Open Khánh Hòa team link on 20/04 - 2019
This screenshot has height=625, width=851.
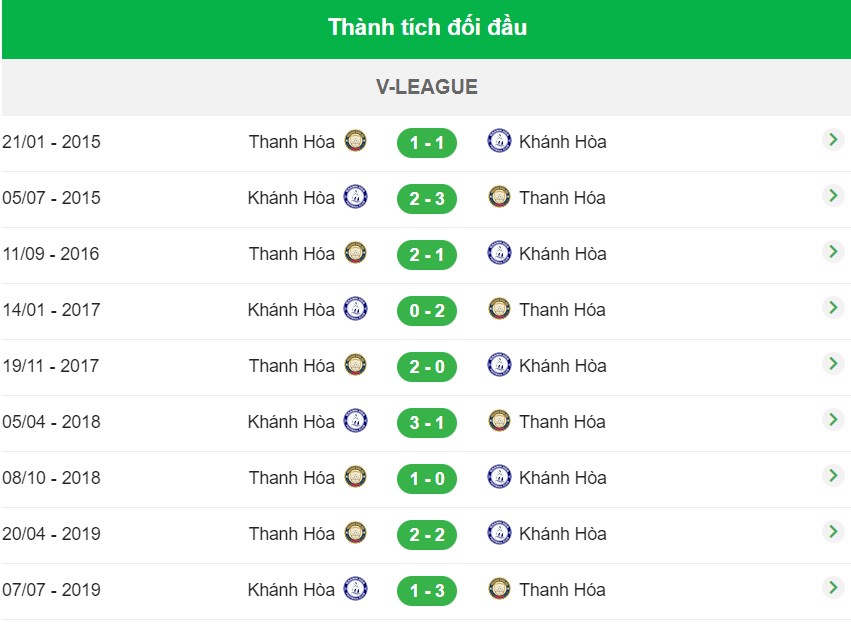click(563, 534)
